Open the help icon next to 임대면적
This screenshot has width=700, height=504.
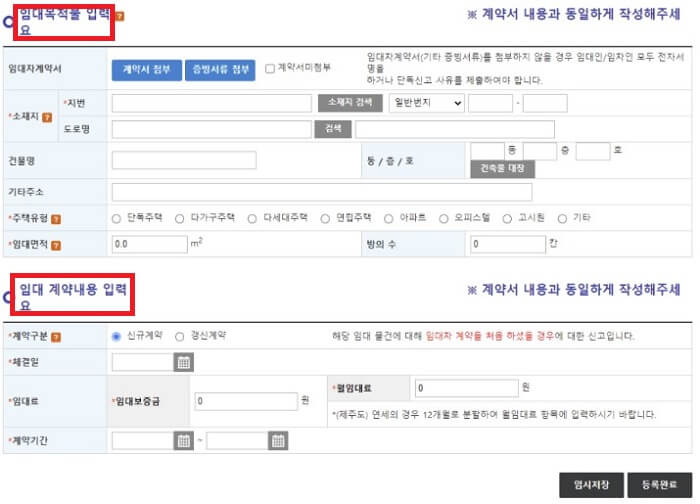click(x=56, y=245)
